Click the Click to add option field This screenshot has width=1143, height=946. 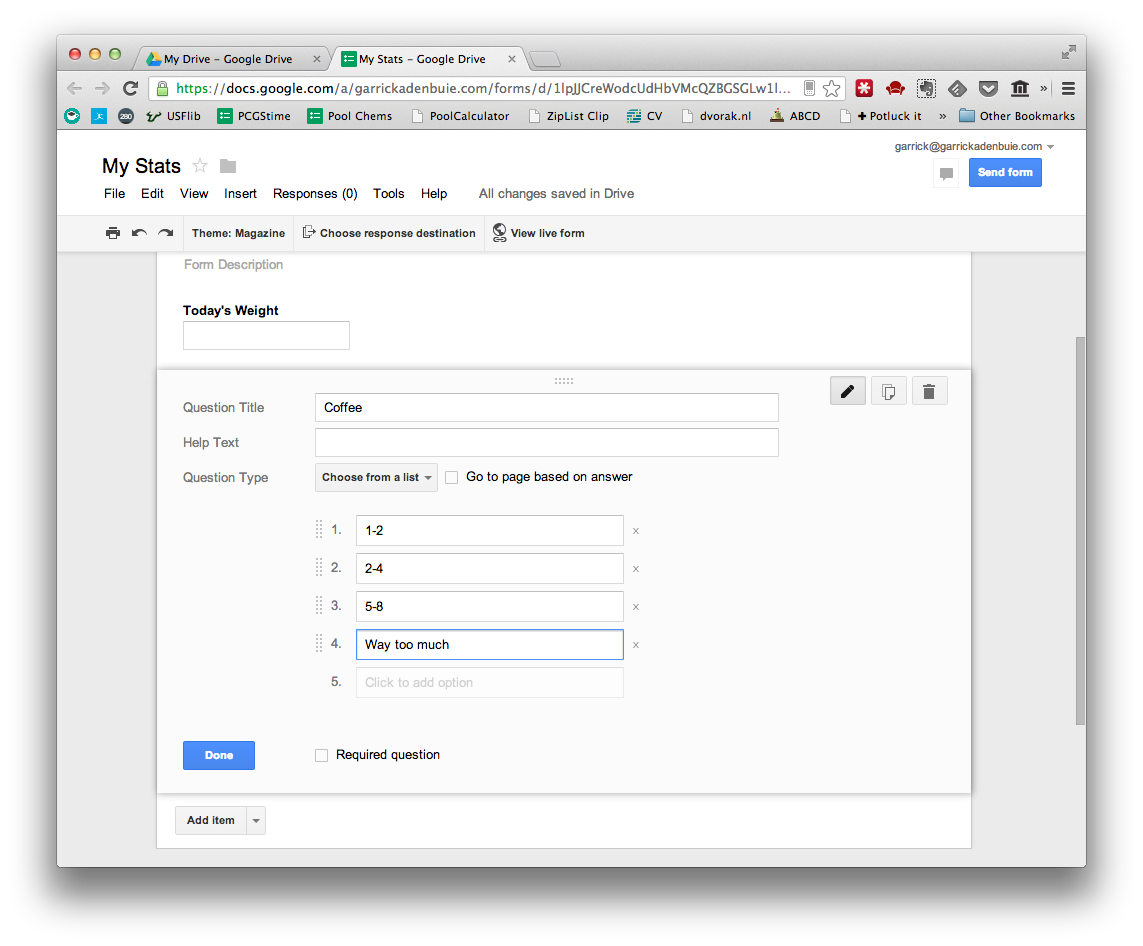489,683
